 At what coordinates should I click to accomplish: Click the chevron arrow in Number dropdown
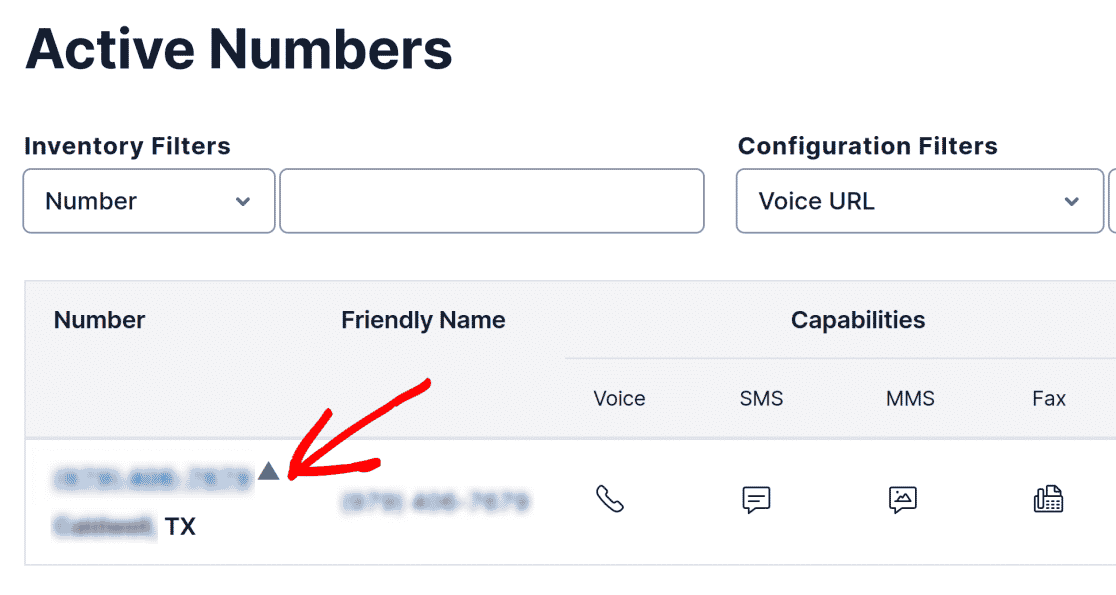(x=243, y=201)
